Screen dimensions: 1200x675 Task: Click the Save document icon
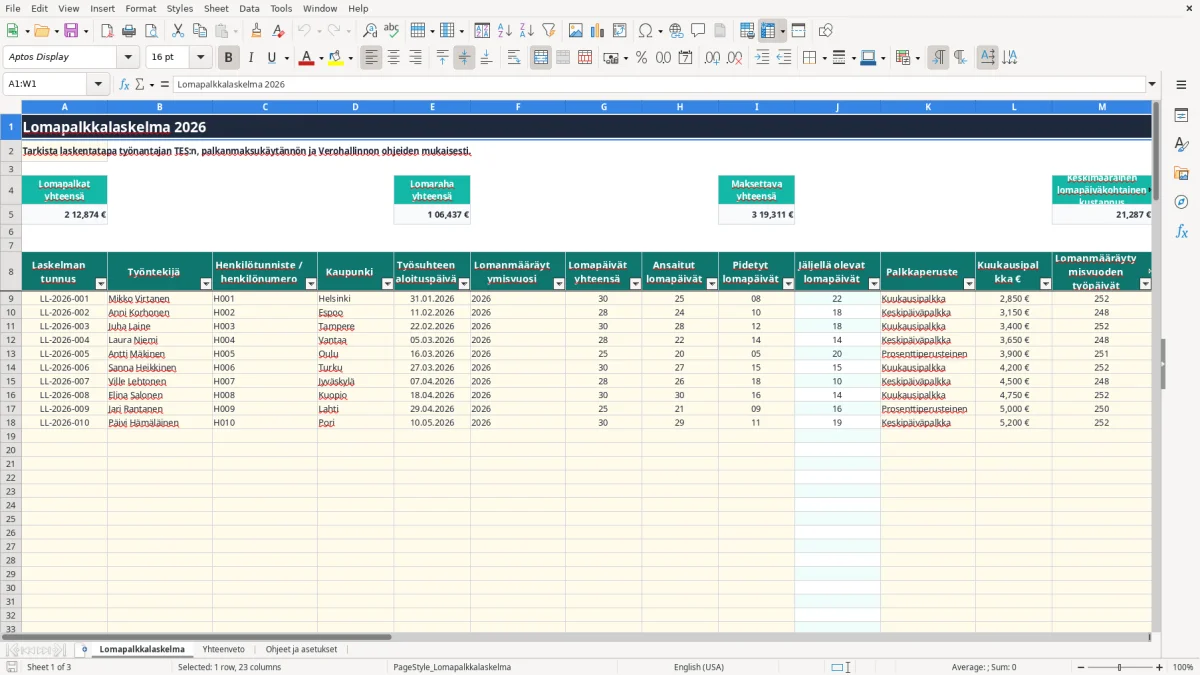coord(70,31)
